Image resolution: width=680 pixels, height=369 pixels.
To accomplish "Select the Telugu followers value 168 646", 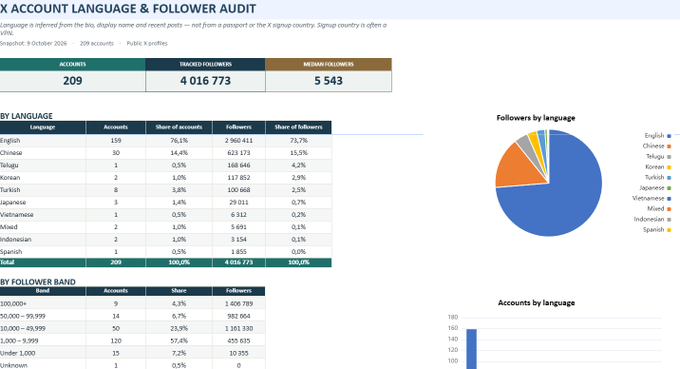I will pos(239,165).
